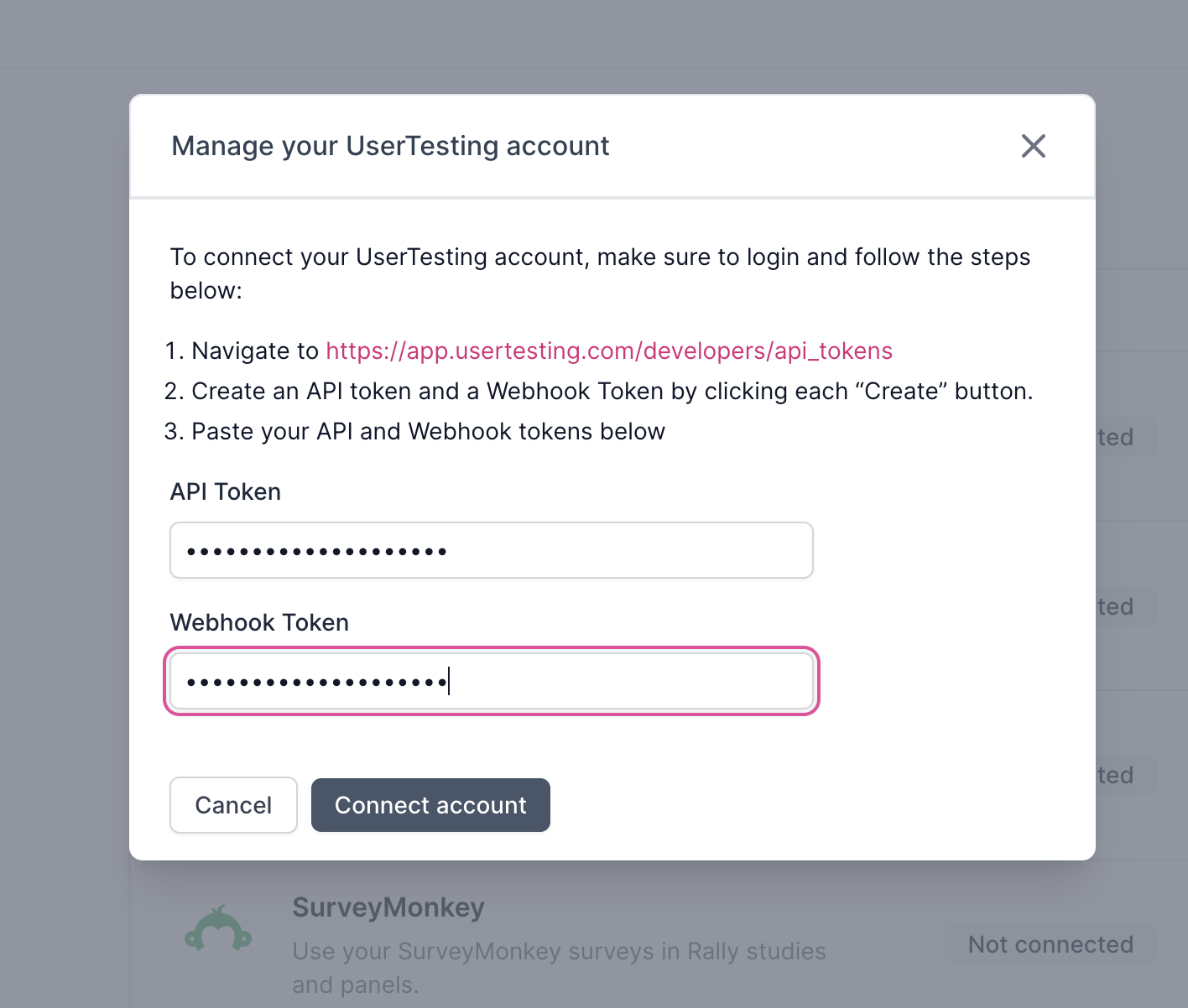Select the masked API Token text
Viewport: 1188px width, 1008px height.
pos(315,550)
